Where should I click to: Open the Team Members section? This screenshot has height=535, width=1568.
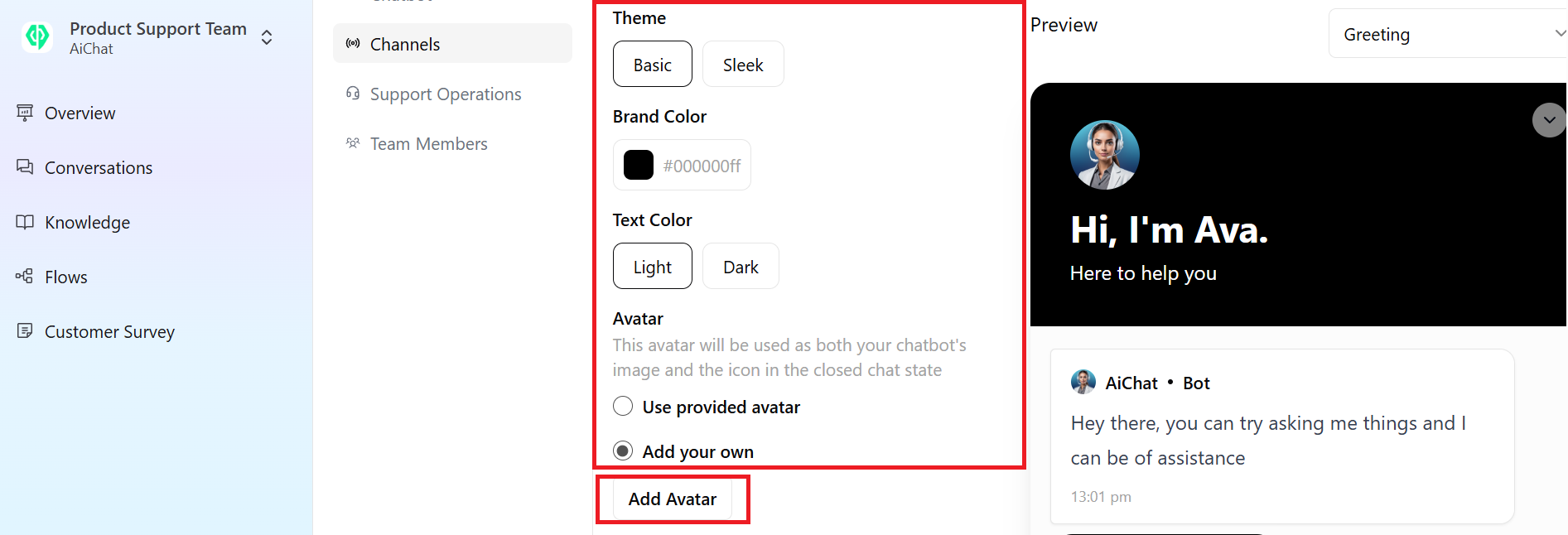tap(428, 143)
